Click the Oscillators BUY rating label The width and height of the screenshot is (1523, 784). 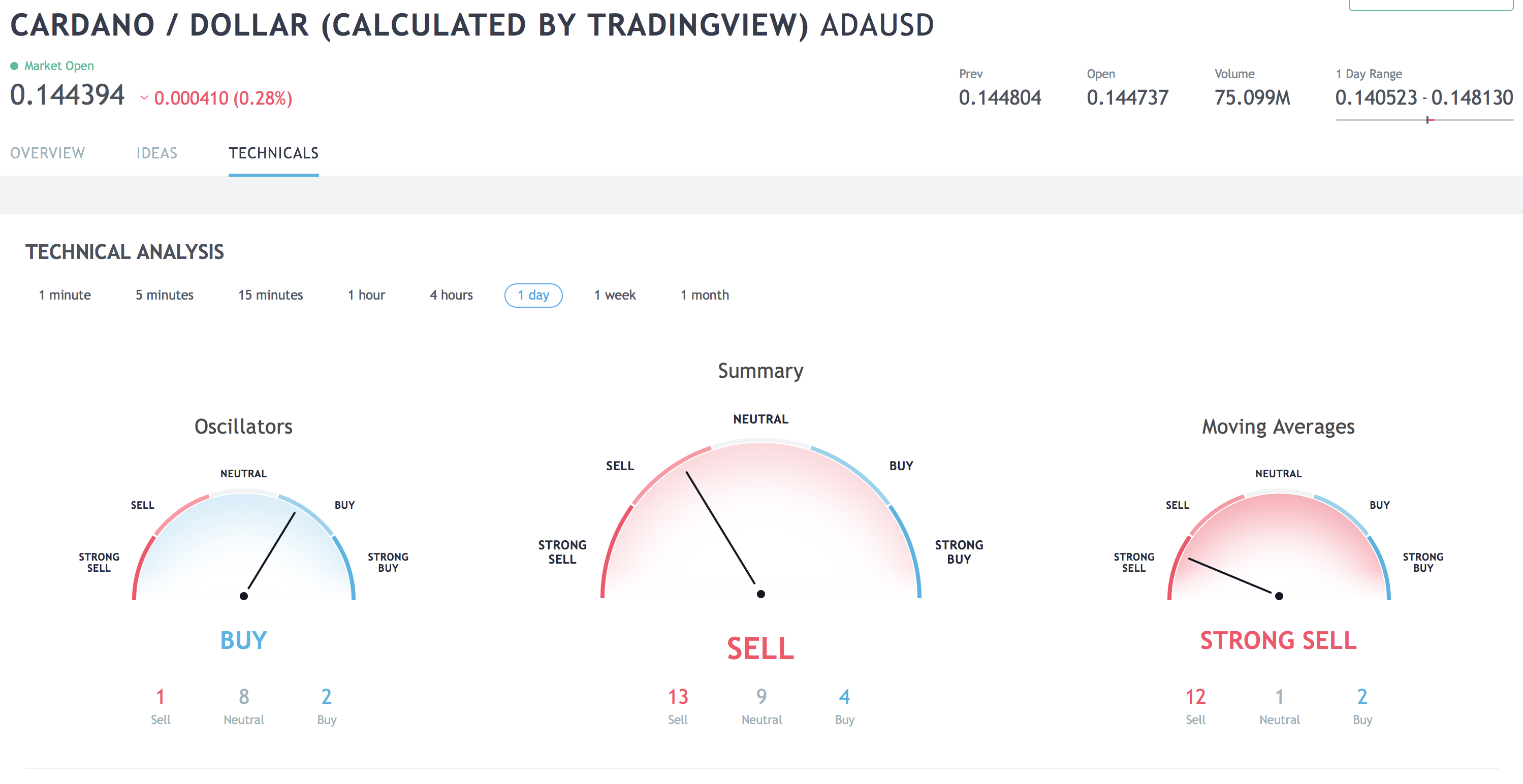[243, 640]
